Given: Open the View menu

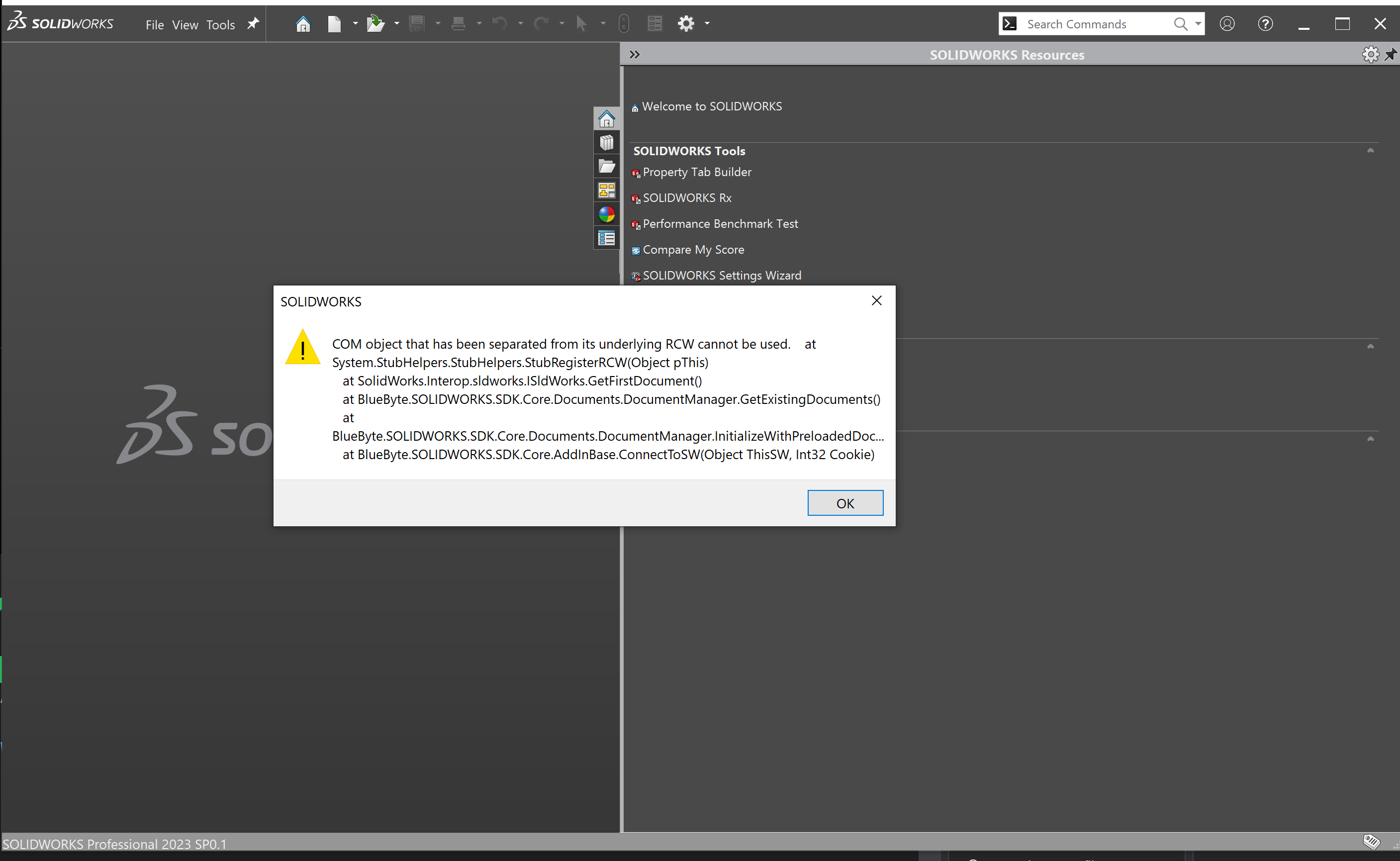Looking at the screenshot, I should [185, 25].
